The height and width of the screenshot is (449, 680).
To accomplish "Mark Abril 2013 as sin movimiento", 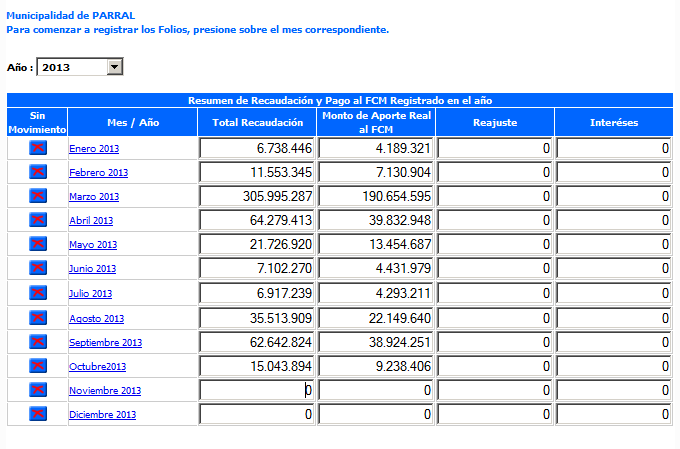I will tap(38, 220).
